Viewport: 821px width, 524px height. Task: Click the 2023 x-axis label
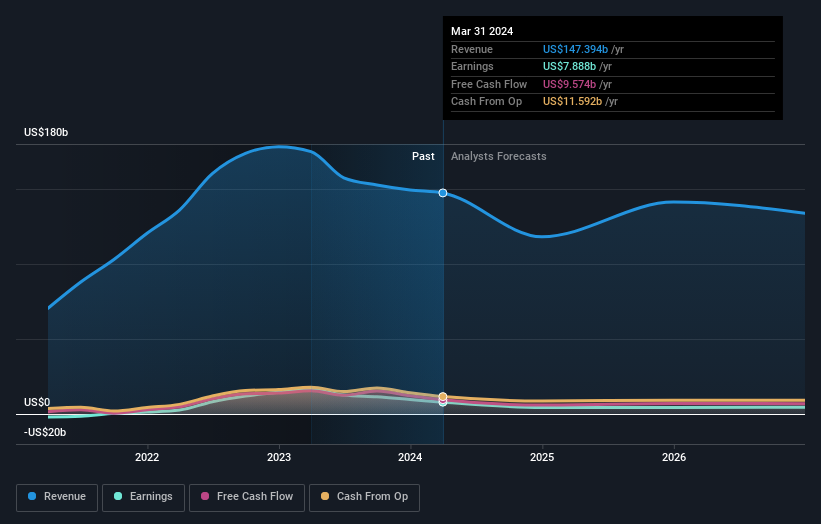coord(279,458)
